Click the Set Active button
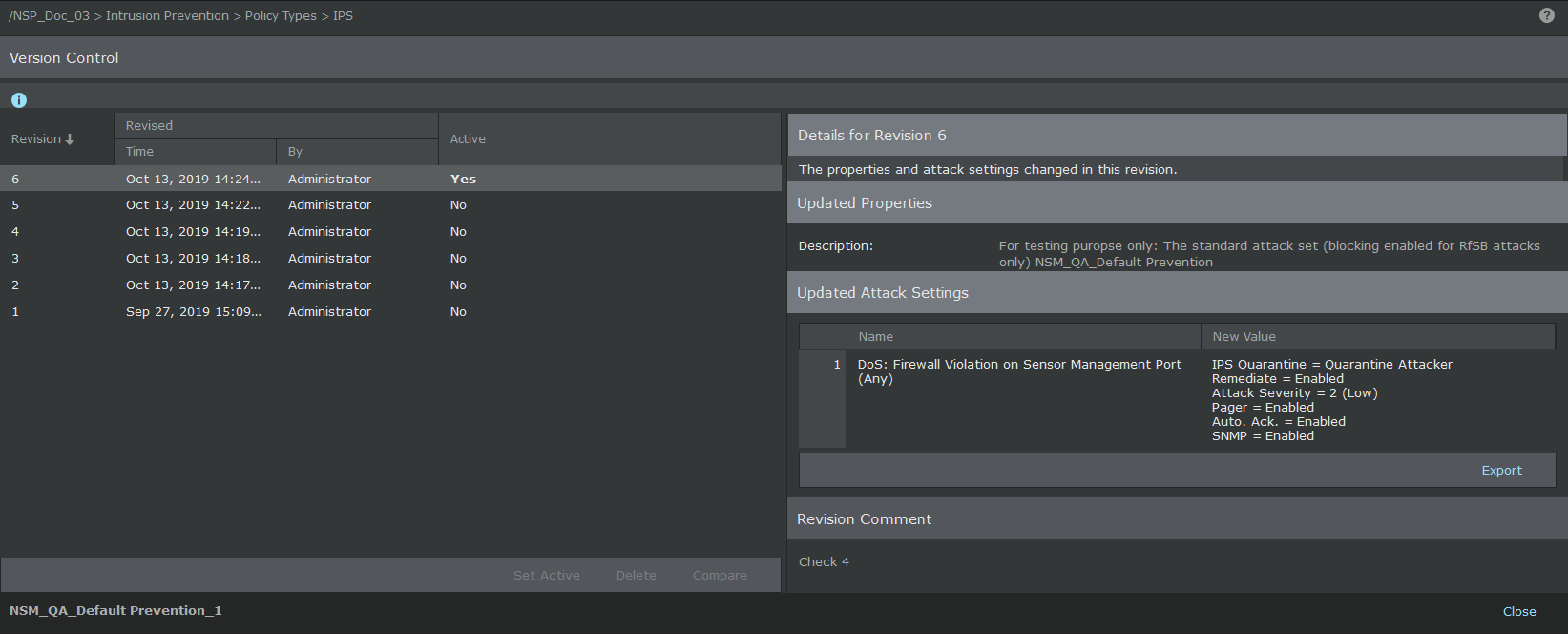 point(546,576)
